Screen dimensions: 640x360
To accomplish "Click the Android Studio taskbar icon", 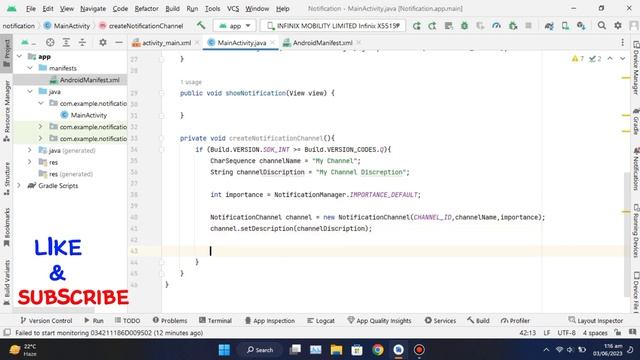I will click(398, 350).
